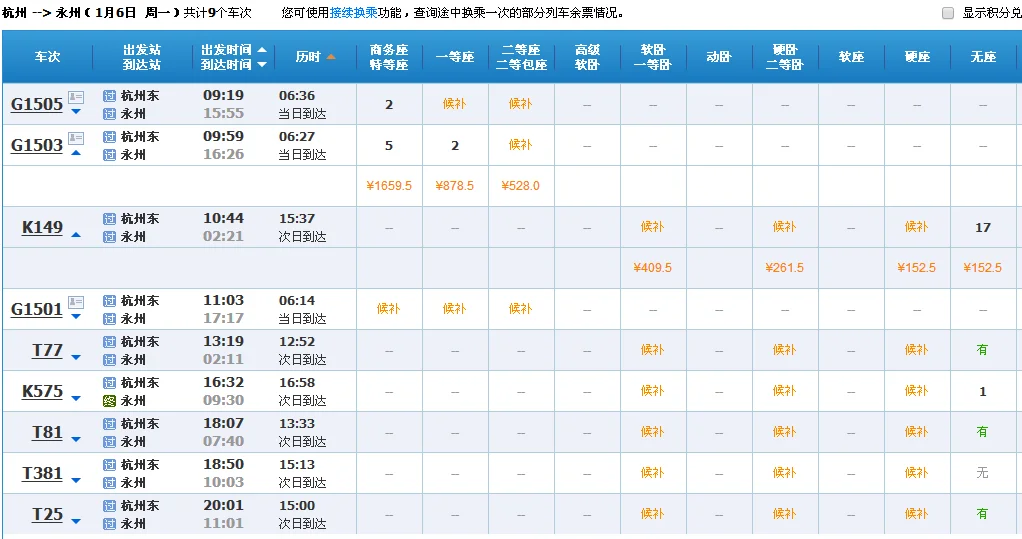This screenshot has height=539, width=1022.
Task: Open train K575 details link
Action: pyautogui.click(x=42, y=392)
